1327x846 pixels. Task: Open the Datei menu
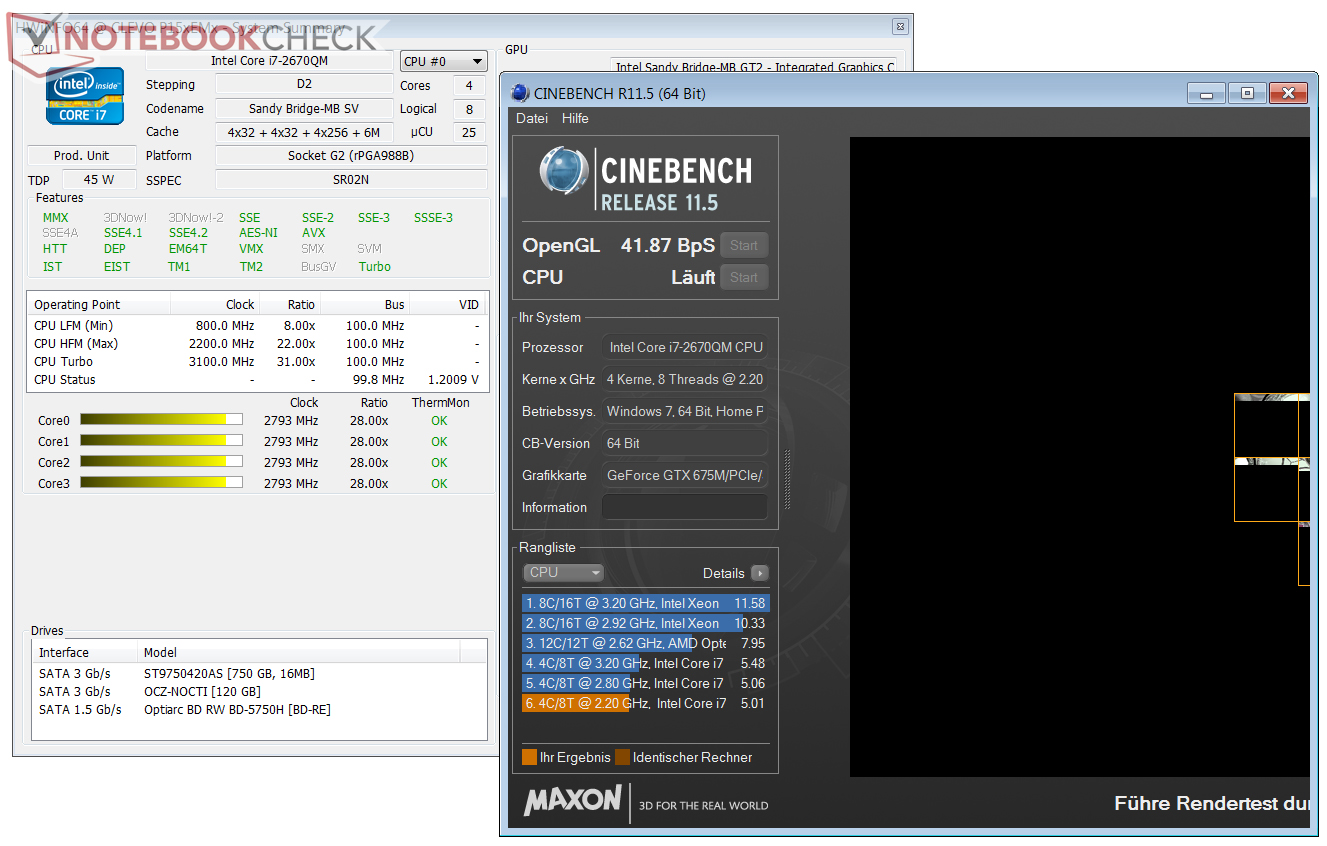(532, 118)
